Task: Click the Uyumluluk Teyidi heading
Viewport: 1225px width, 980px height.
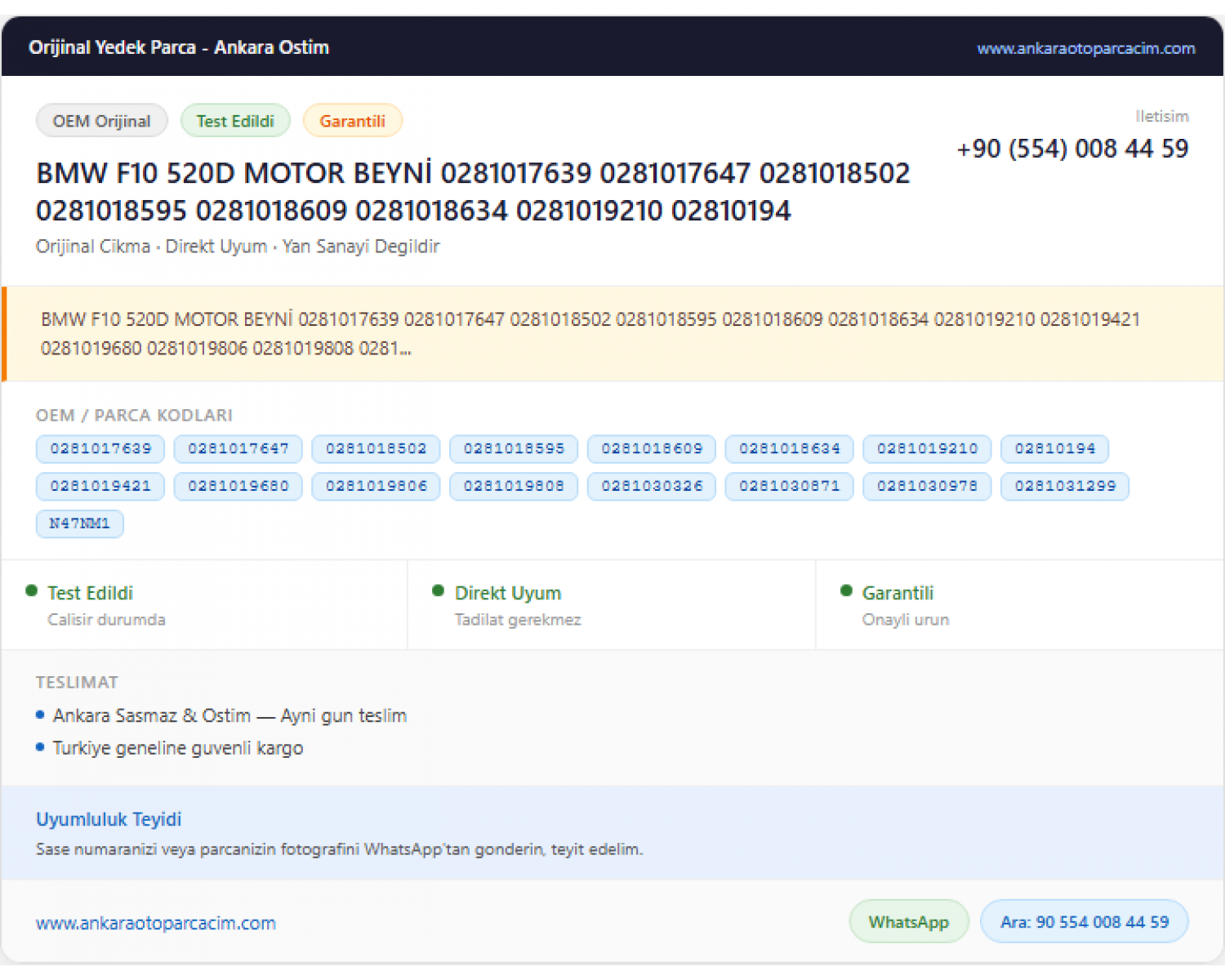Action: tap(109, 819)
